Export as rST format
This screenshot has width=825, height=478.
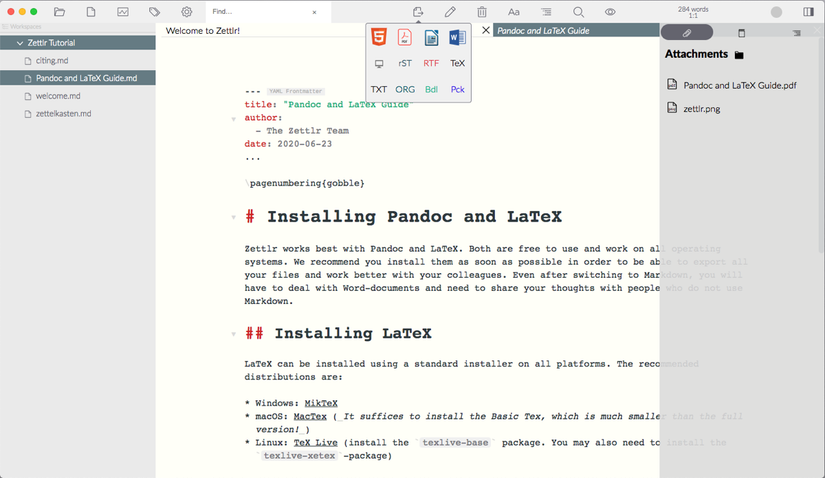[405, 63]
